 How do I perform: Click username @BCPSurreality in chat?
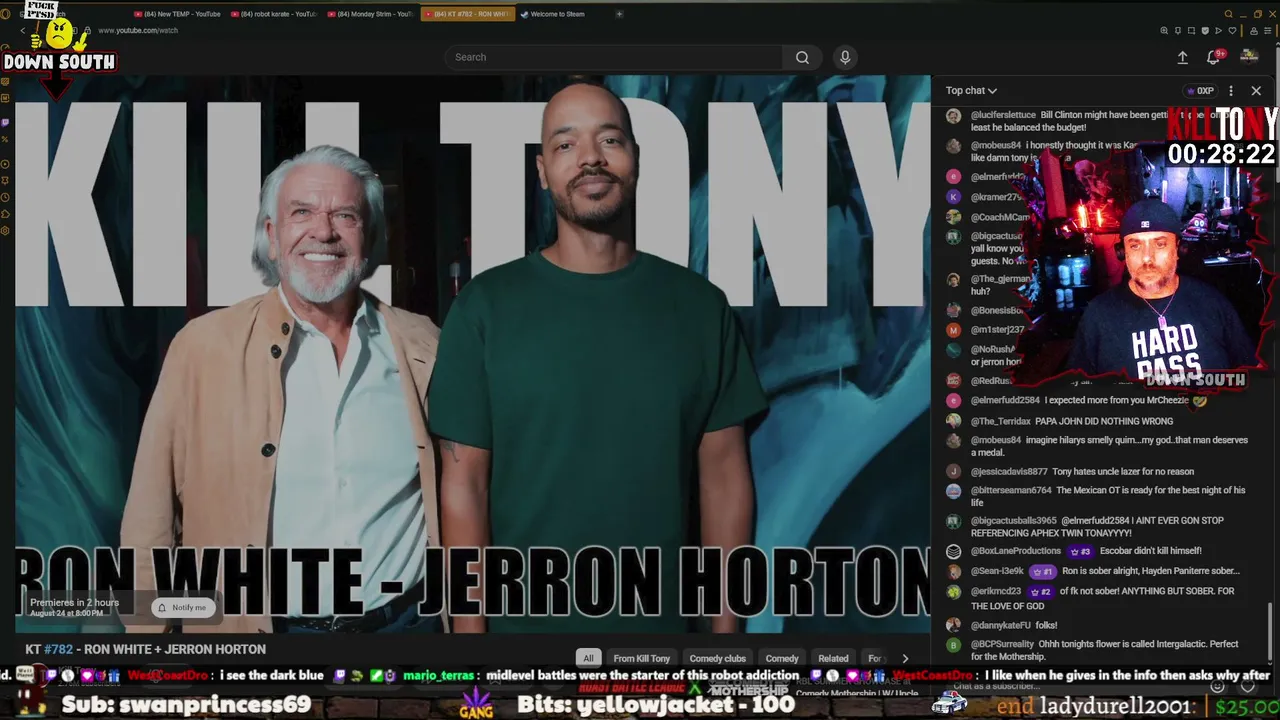[1002, 644]
